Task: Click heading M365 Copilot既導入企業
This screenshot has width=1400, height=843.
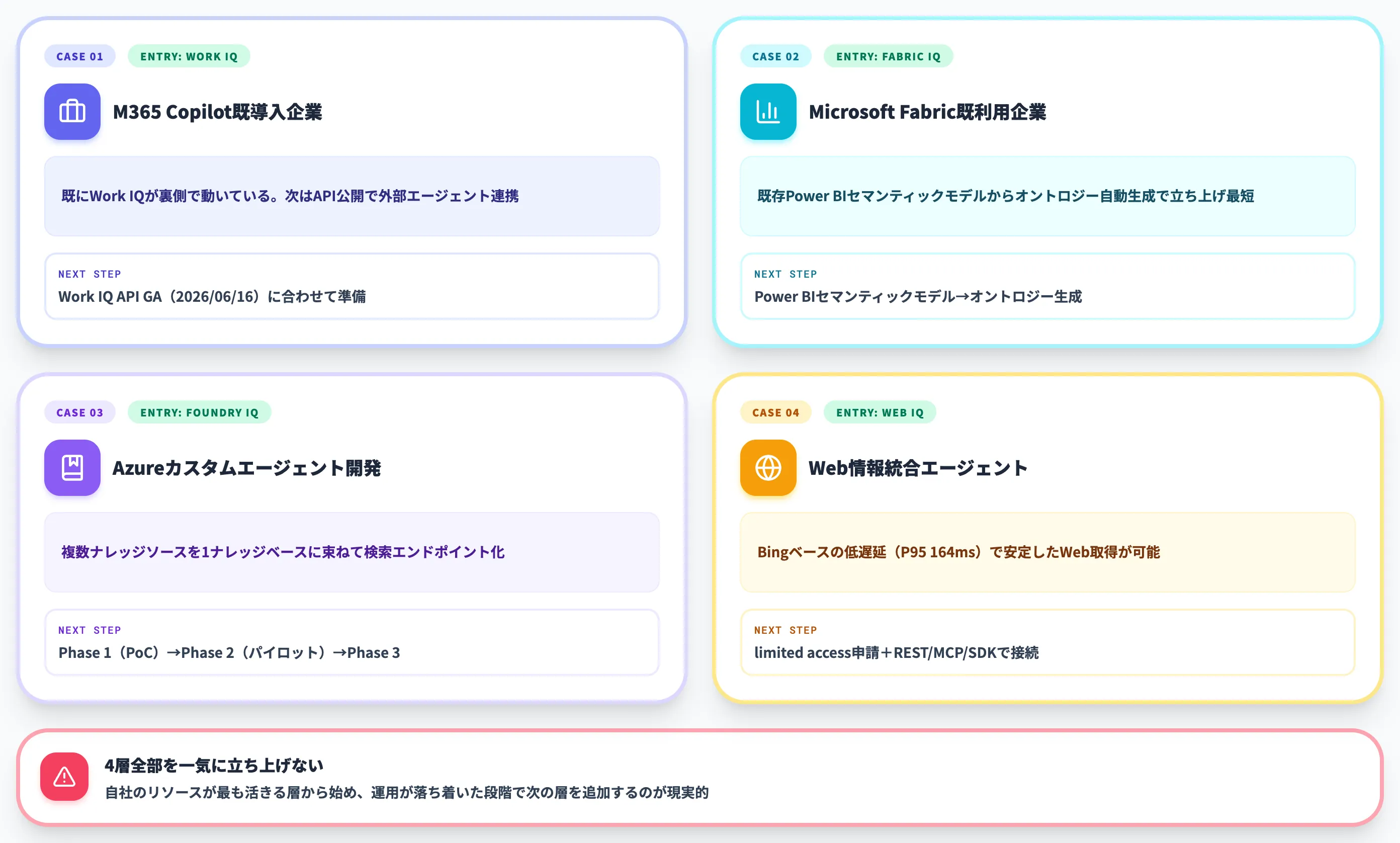Action: [x=218, y=112]
